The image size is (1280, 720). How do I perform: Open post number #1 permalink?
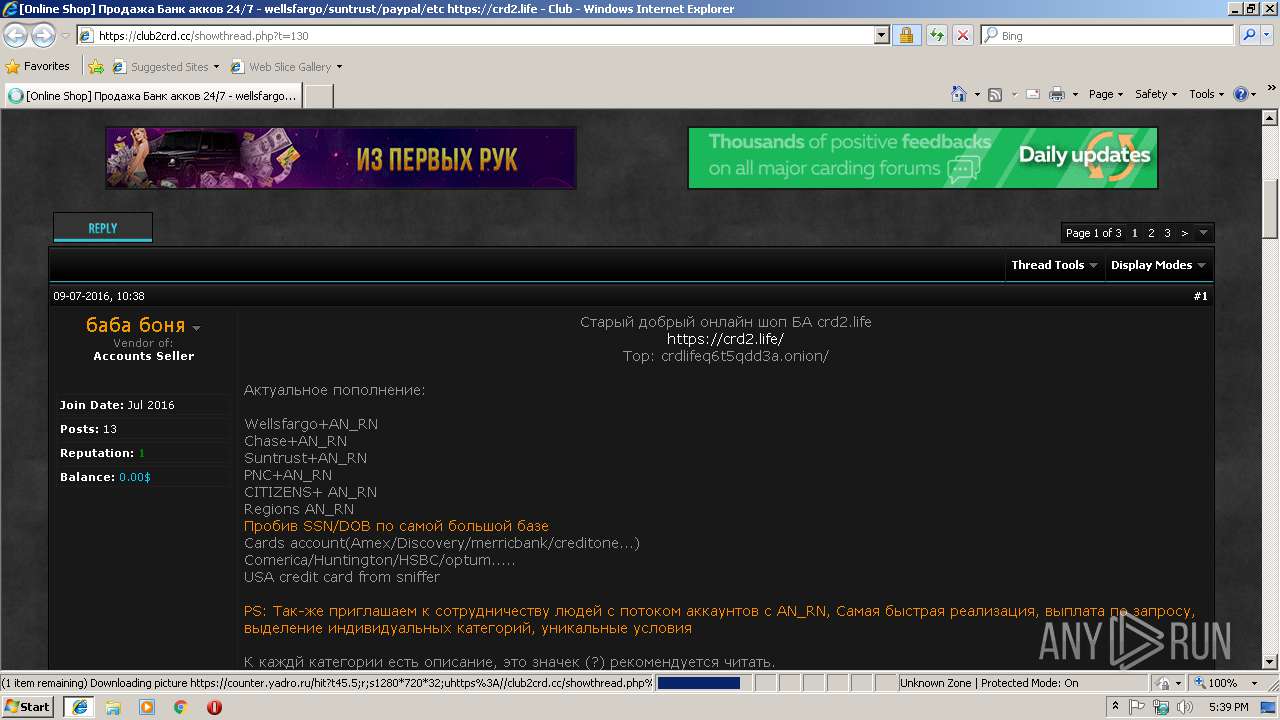1200,296
